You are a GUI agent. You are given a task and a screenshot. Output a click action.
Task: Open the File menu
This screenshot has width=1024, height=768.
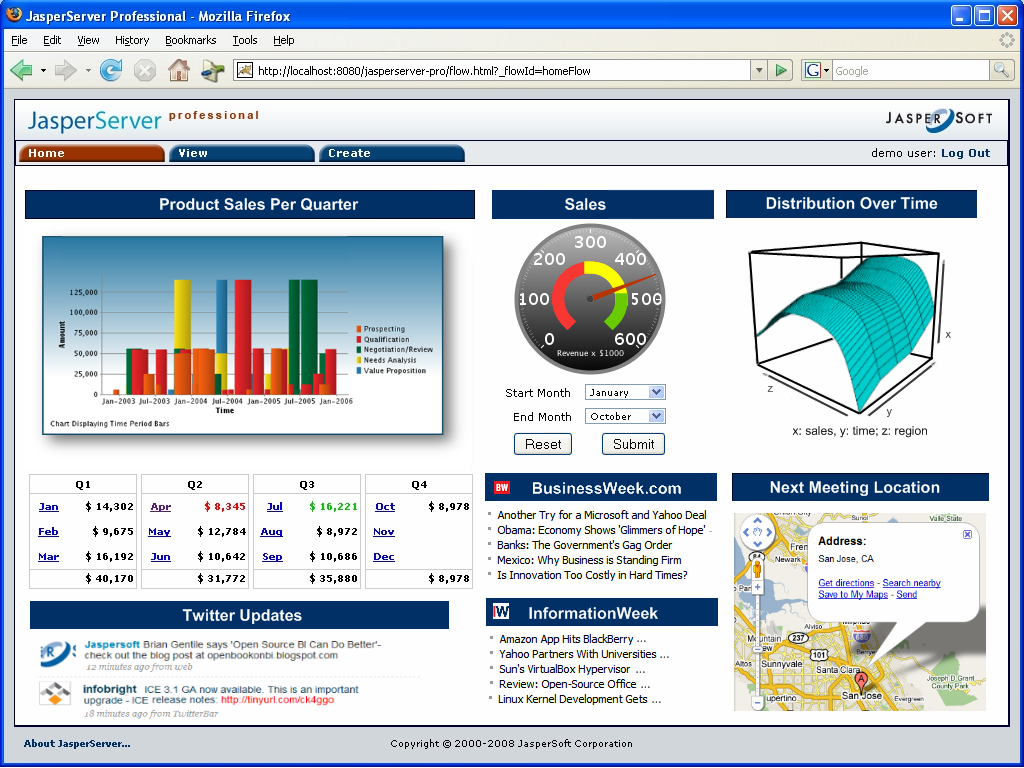click(x=20, y=40)
